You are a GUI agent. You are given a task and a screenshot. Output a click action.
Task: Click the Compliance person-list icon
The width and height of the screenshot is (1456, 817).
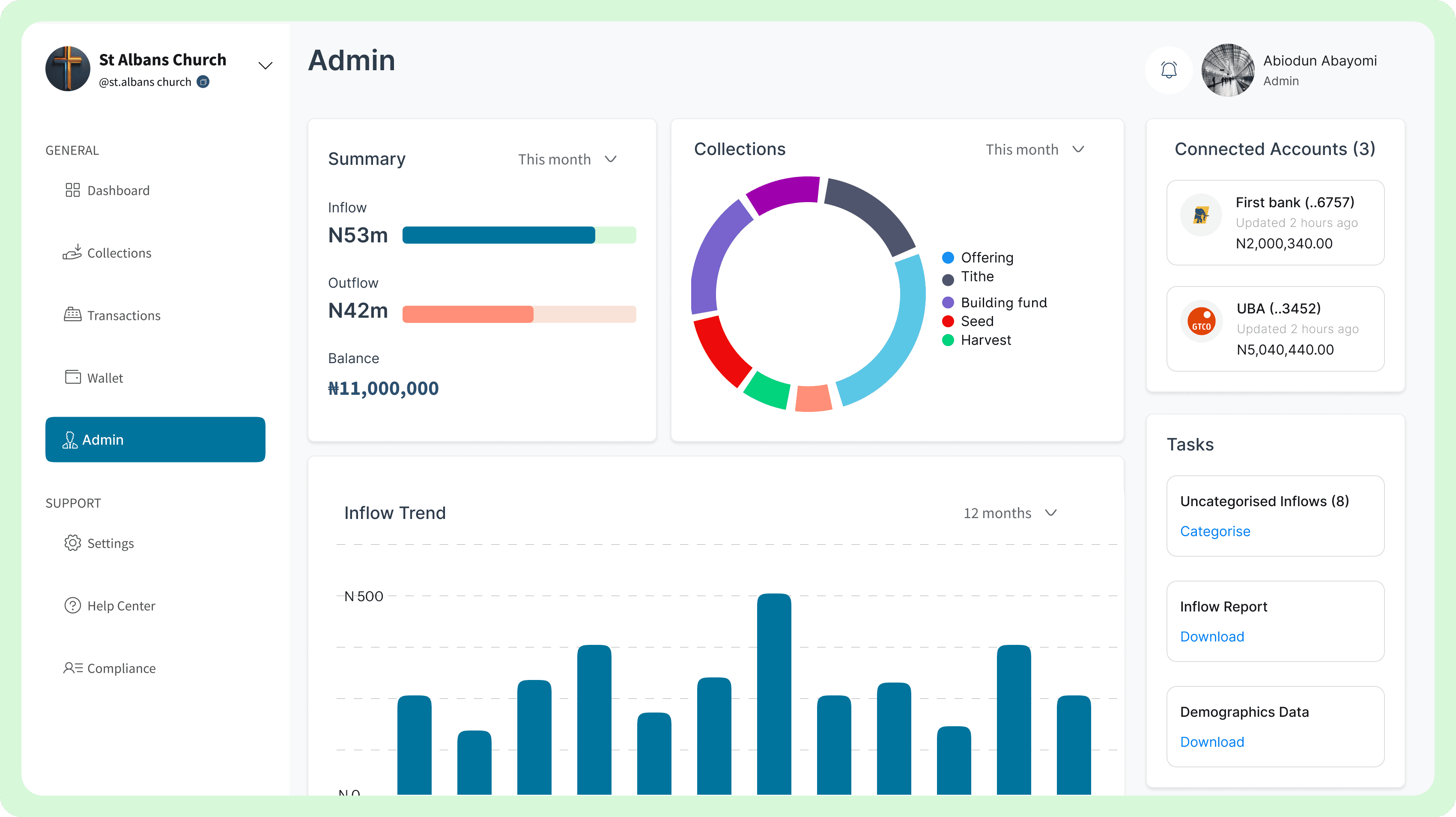click(73, 668)
